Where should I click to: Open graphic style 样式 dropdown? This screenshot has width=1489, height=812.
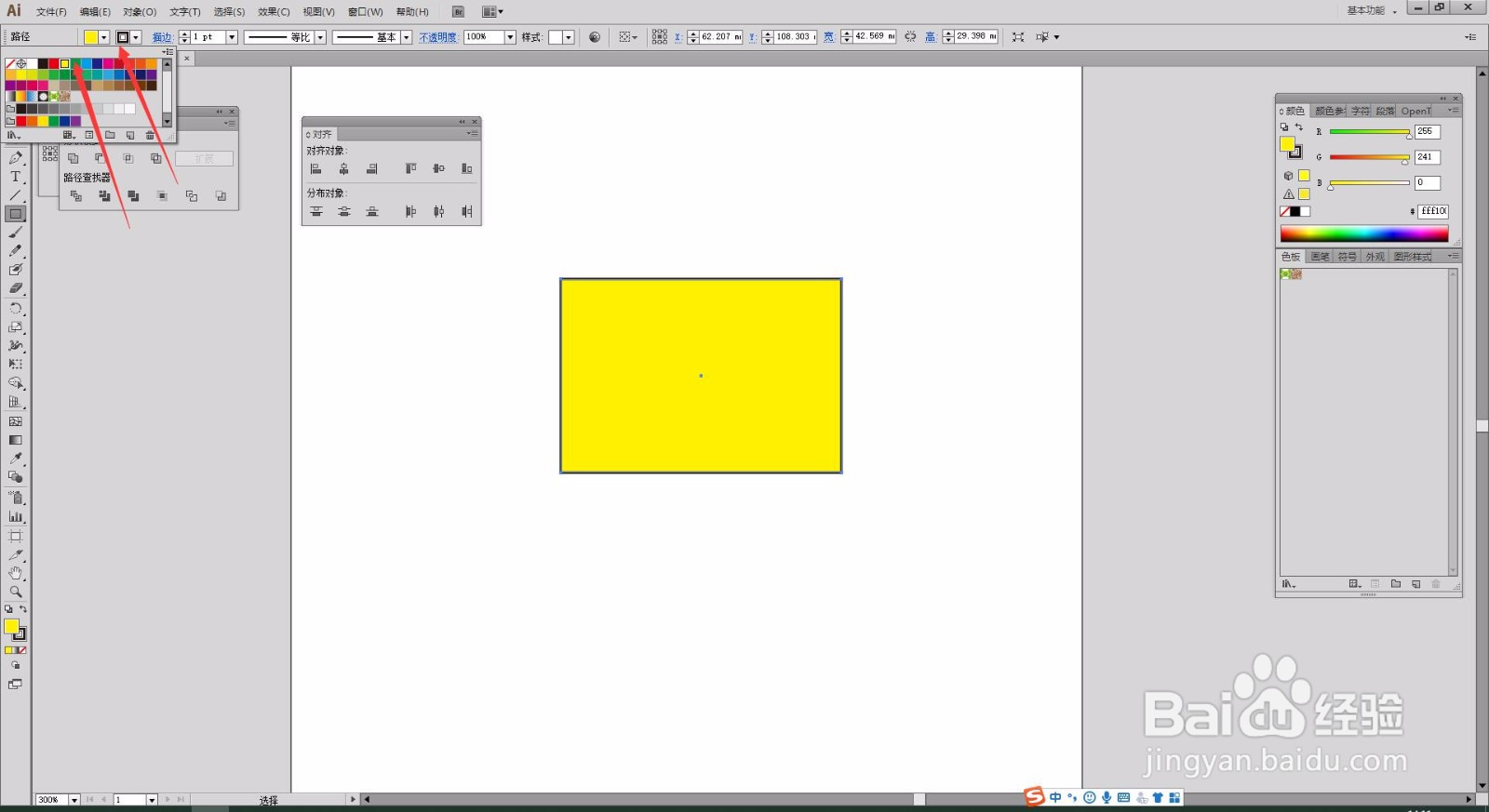pyautogui.click(x=568, y=37)
